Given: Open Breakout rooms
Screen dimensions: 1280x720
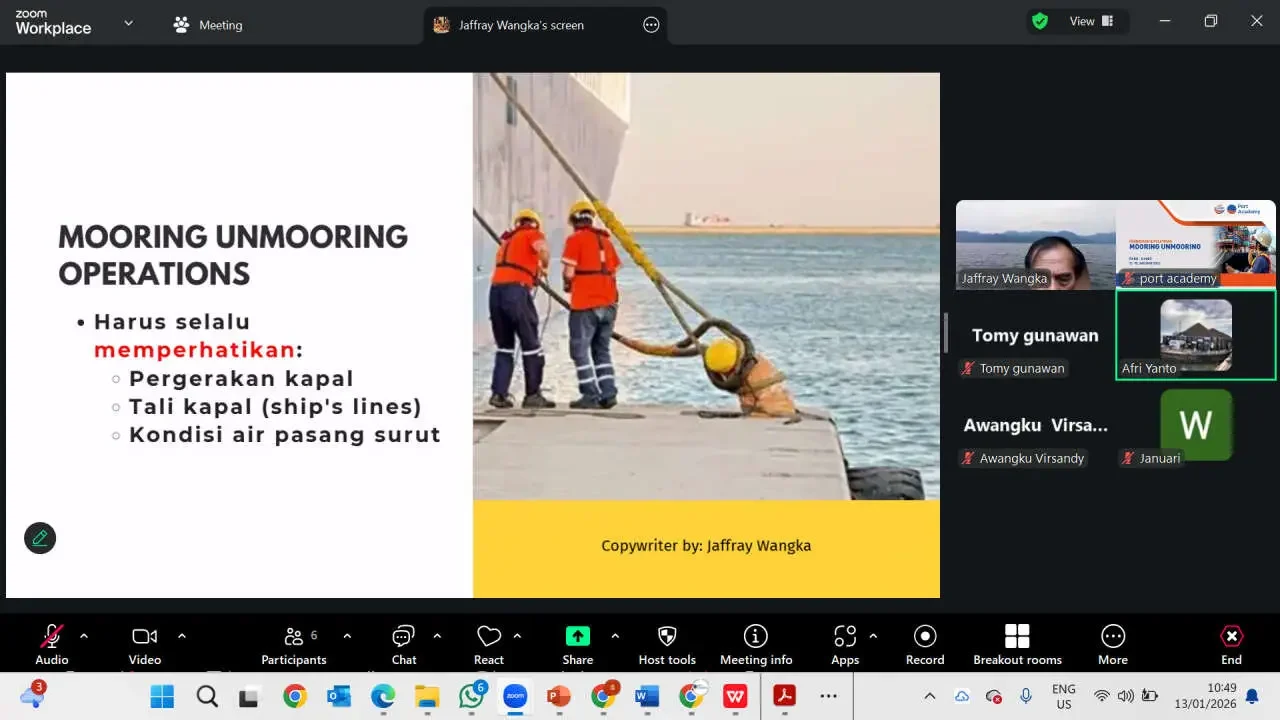Looking at the screenshot, I should coord(1017,644).
